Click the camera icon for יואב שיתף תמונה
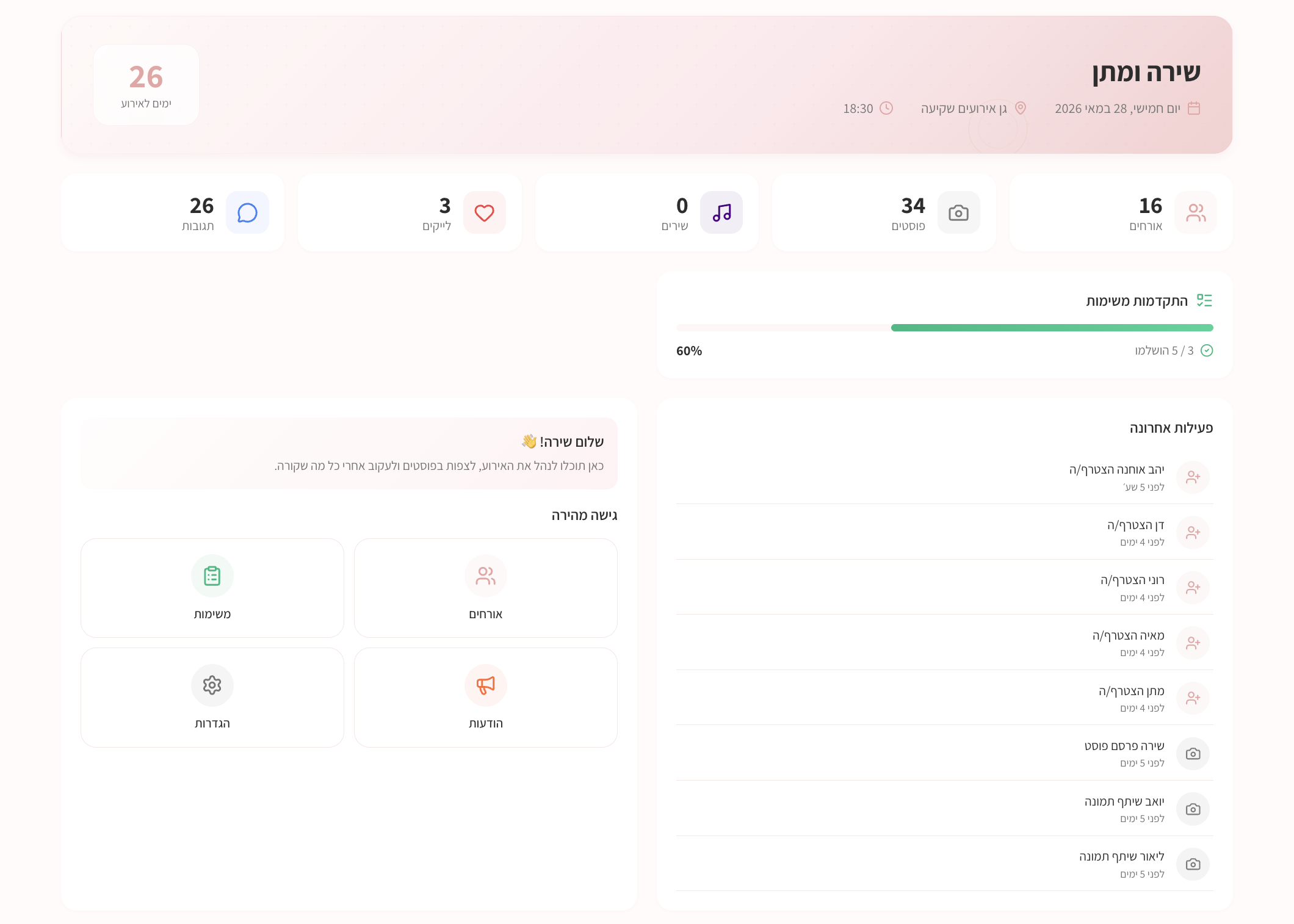 [1193, 809]
